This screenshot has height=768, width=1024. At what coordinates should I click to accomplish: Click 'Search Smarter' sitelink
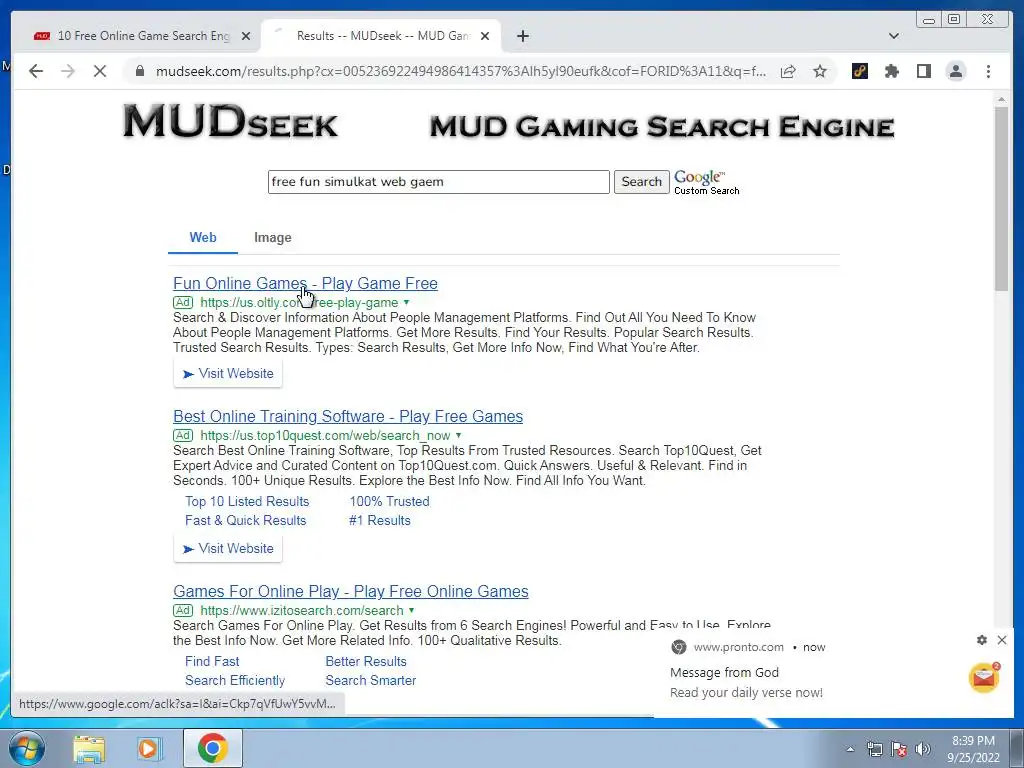point(371,680)
